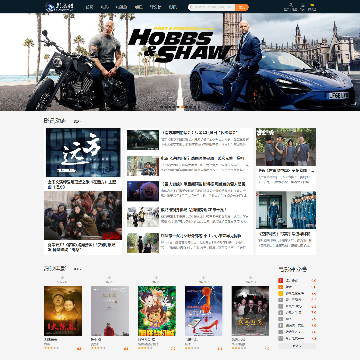Open the Hobbs & Shaw banner

[180, 62]
